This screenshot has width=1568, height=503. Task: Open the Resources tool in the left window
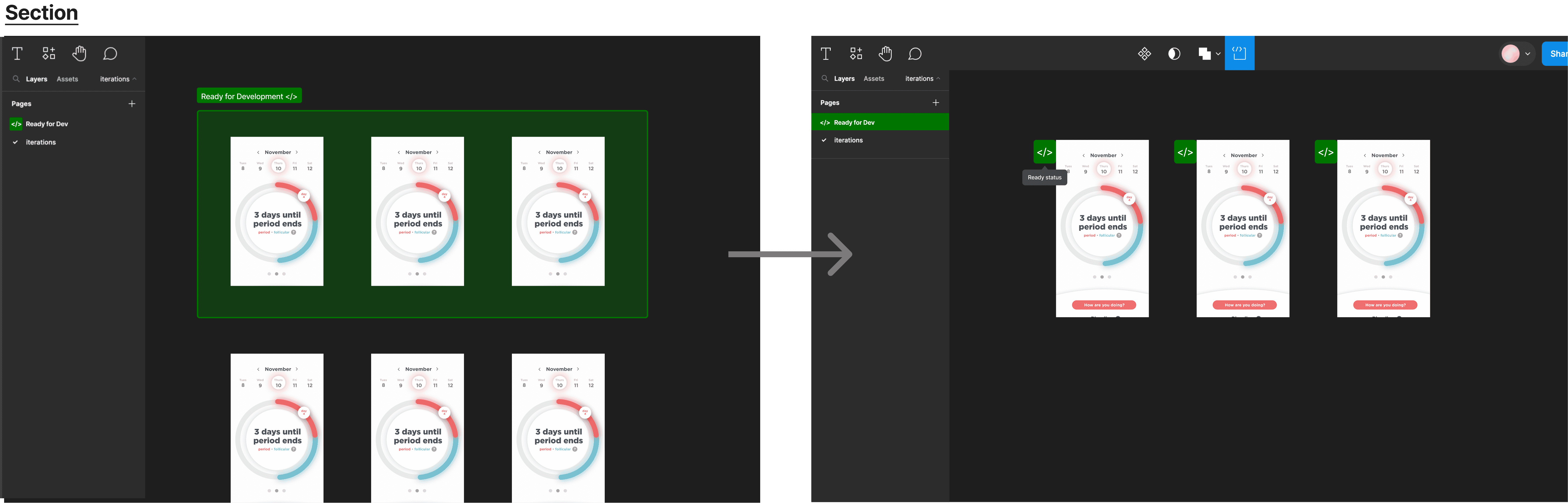point(49,54)
